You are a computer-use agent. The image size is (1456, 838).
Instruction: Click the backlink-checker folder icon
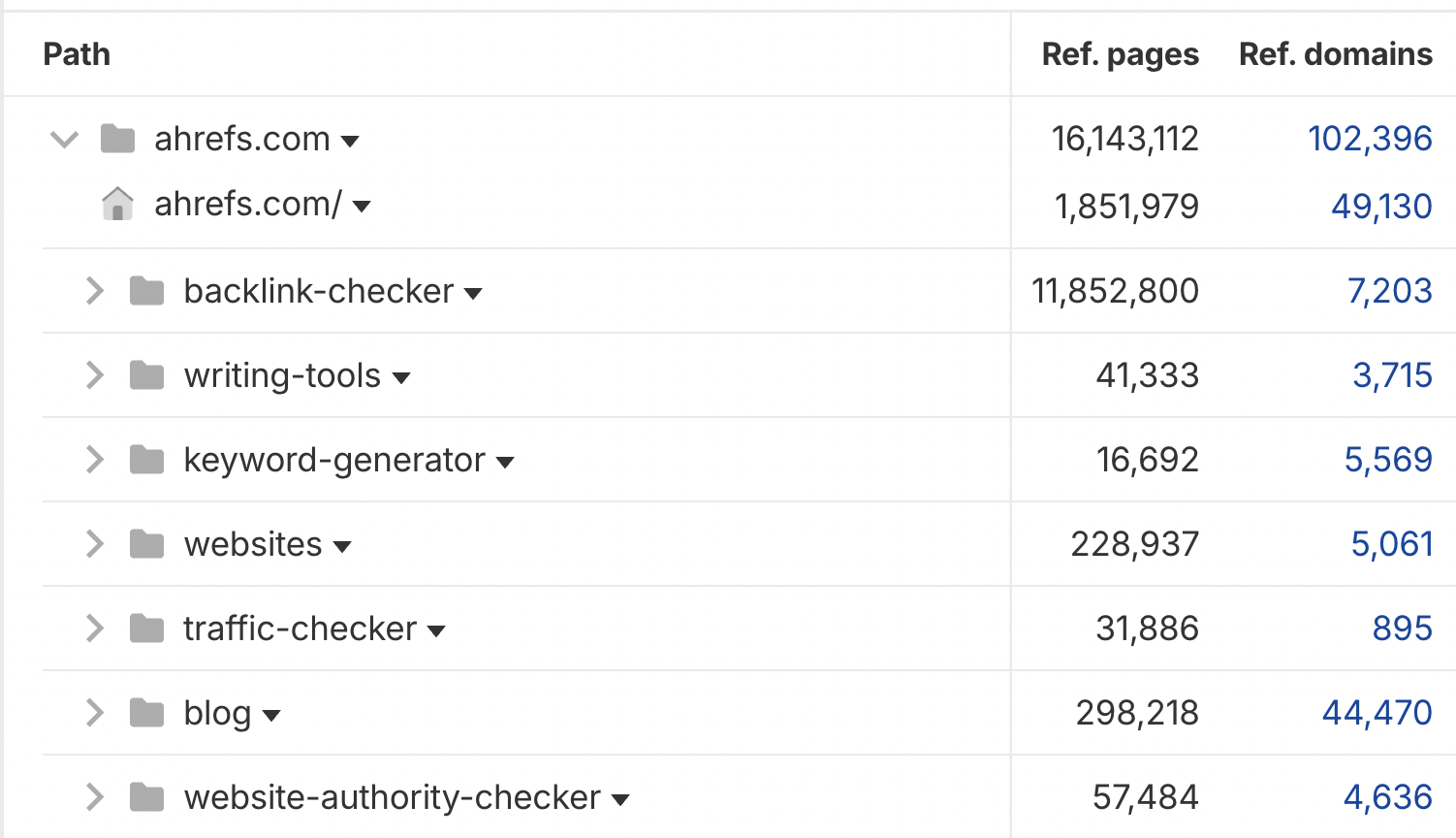pyautogui.click(x=147, y=290)
